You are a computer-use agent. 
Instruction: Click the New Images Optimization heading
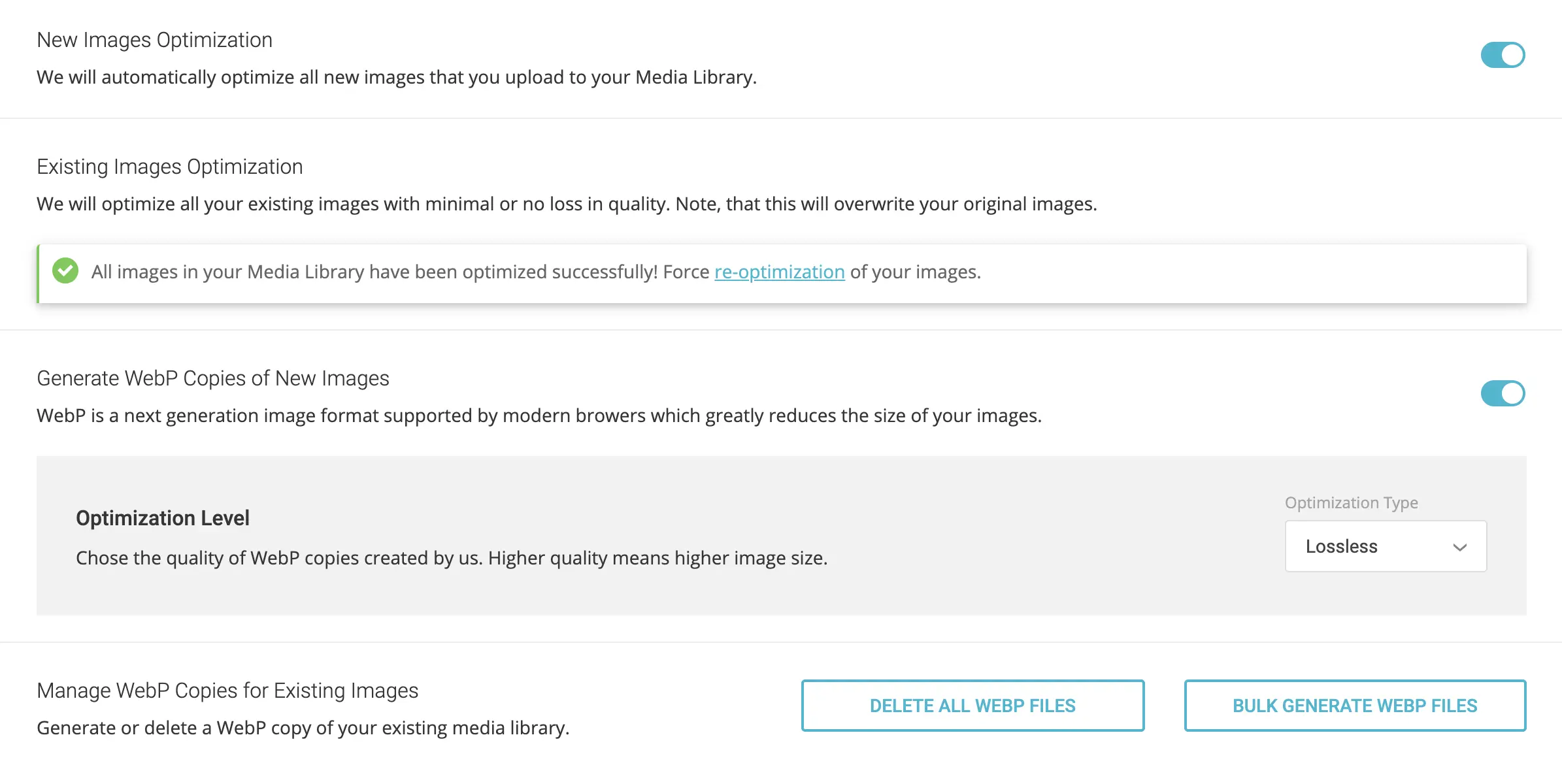point(155,40)
